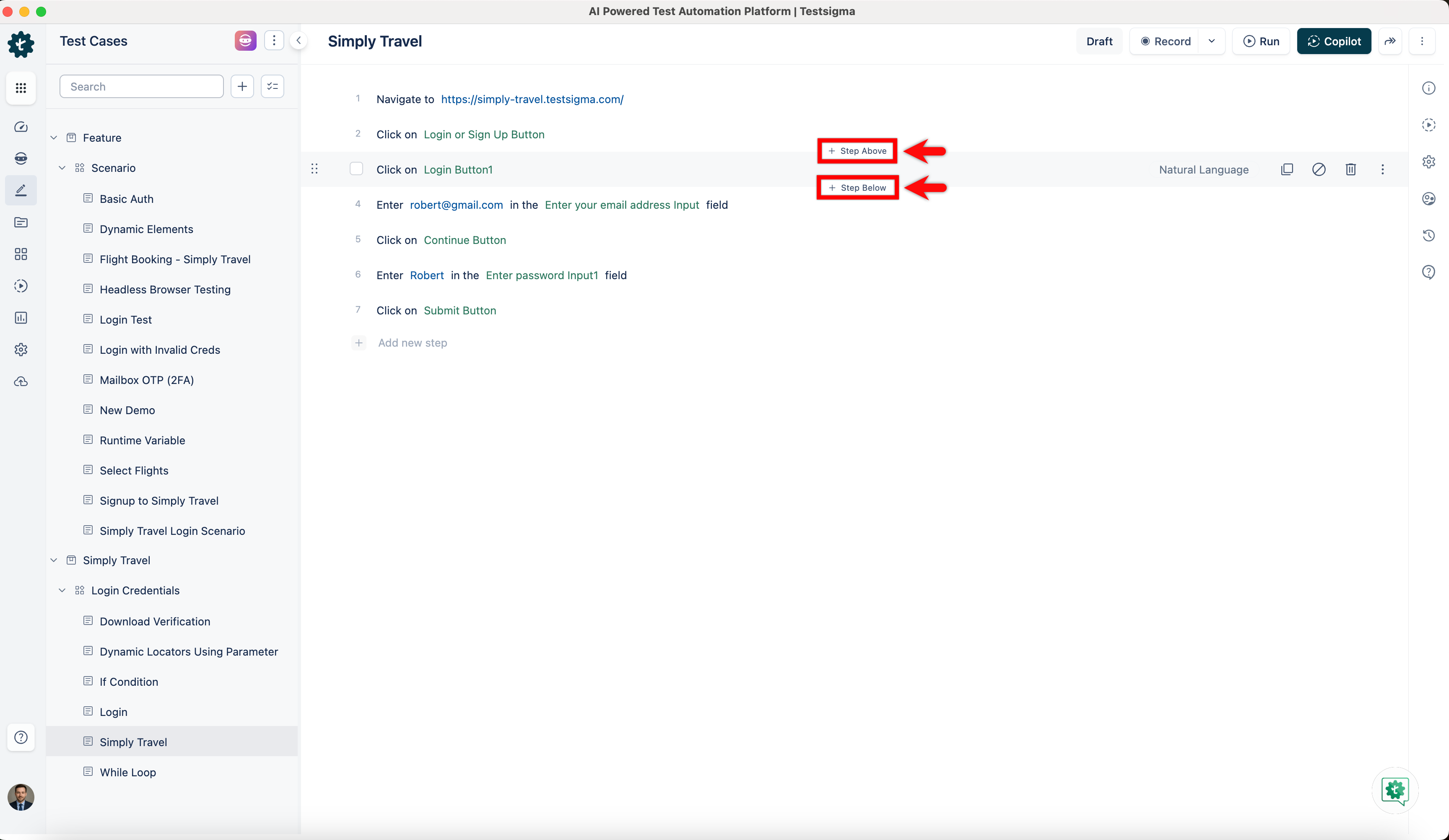Open the cloud upload icon in sidebar
The image size is (1449, 840).
tap(21, 381)
